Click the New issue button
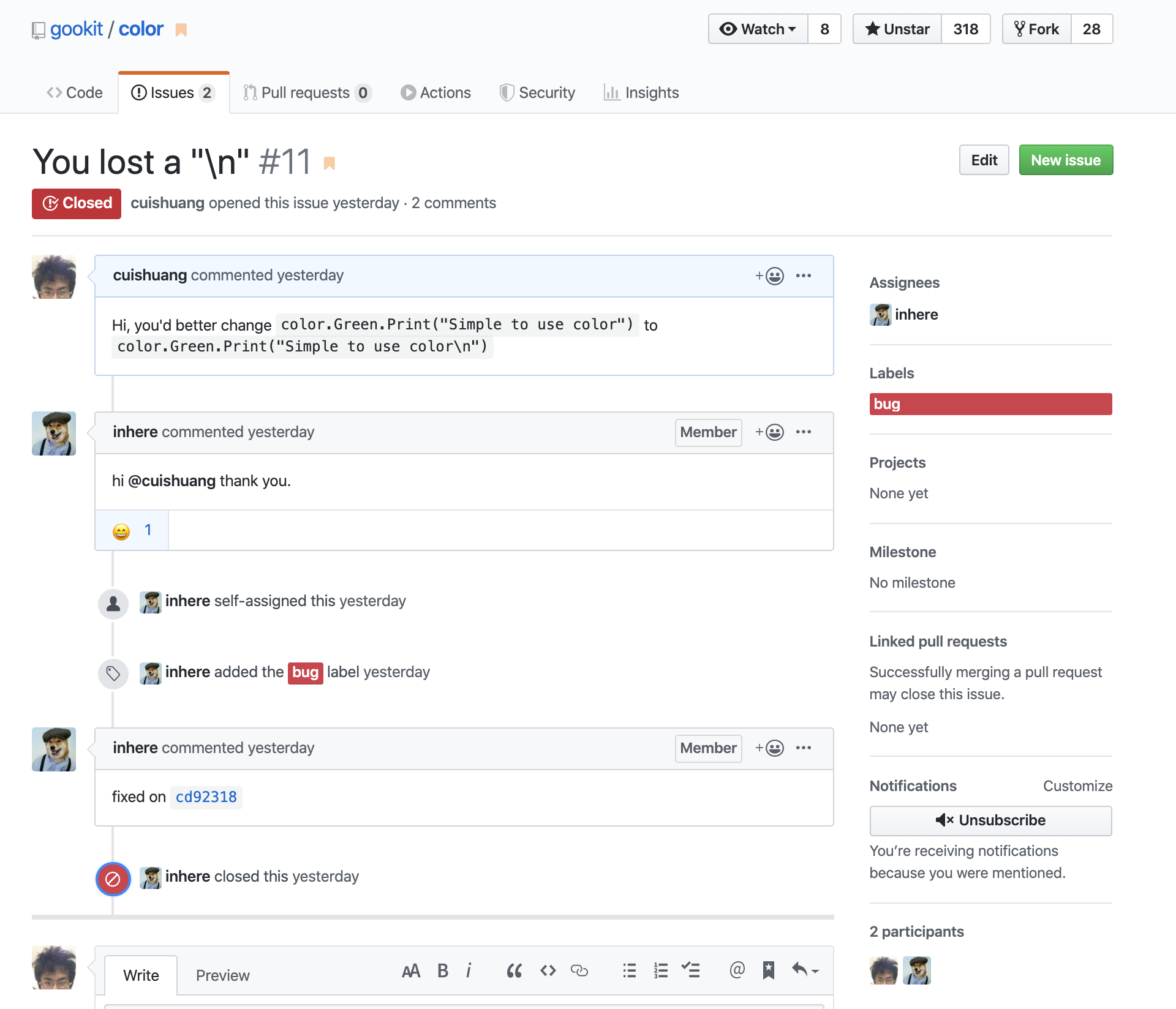1176x1009 pixels. point(1065,160)
